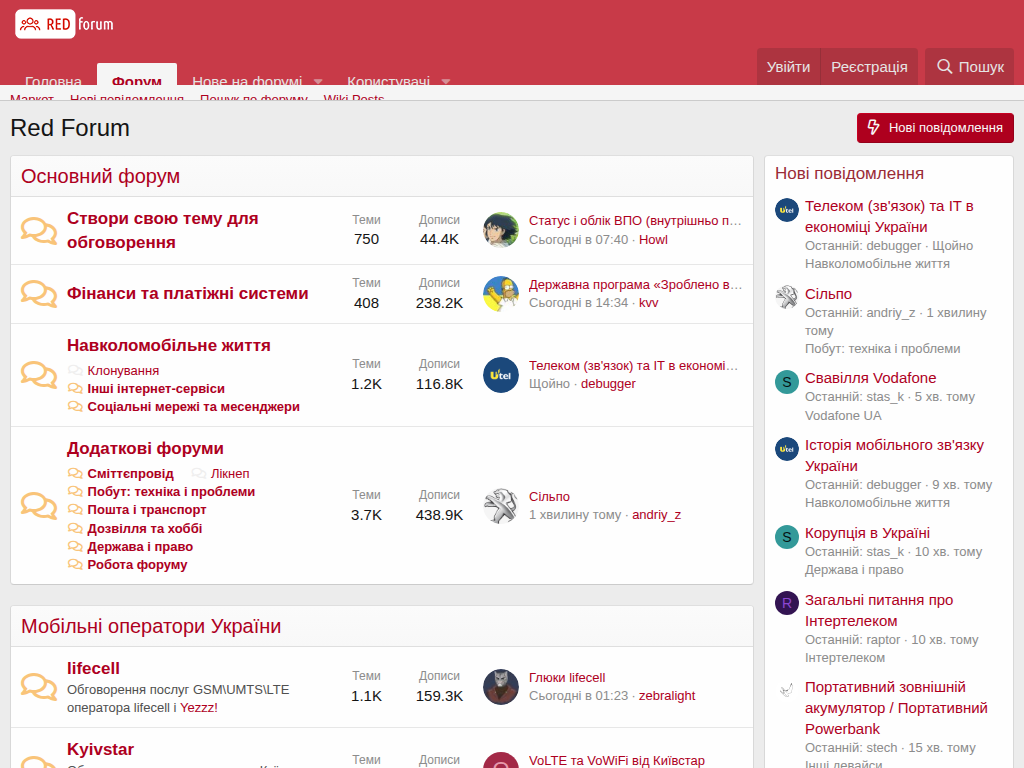Open the Форум tab
The image size is (1024, 768).
pyautogui.click(x=137, y=81)
